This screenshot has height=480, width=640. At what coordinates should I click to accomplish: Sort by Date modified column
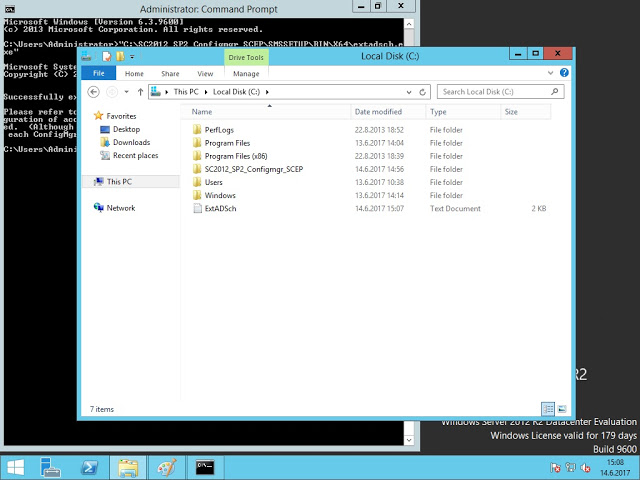tap(378, 112)
